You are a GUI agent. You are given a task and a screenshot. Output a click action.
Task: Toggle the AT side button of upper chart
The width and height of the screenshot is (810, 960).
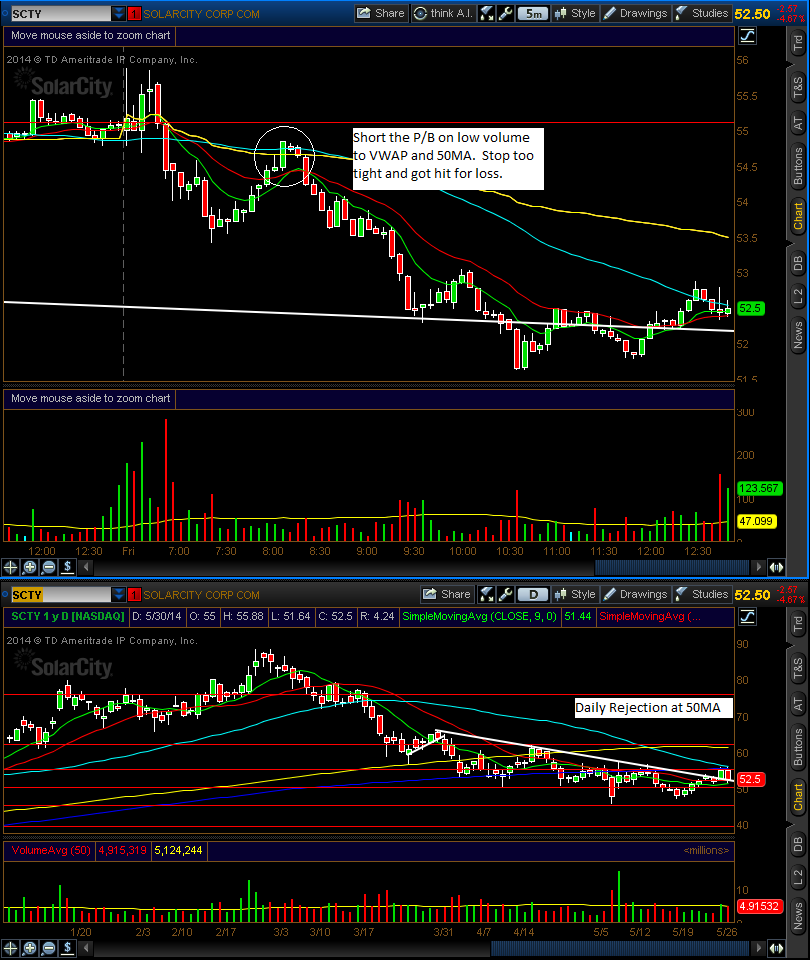(797, 123)
